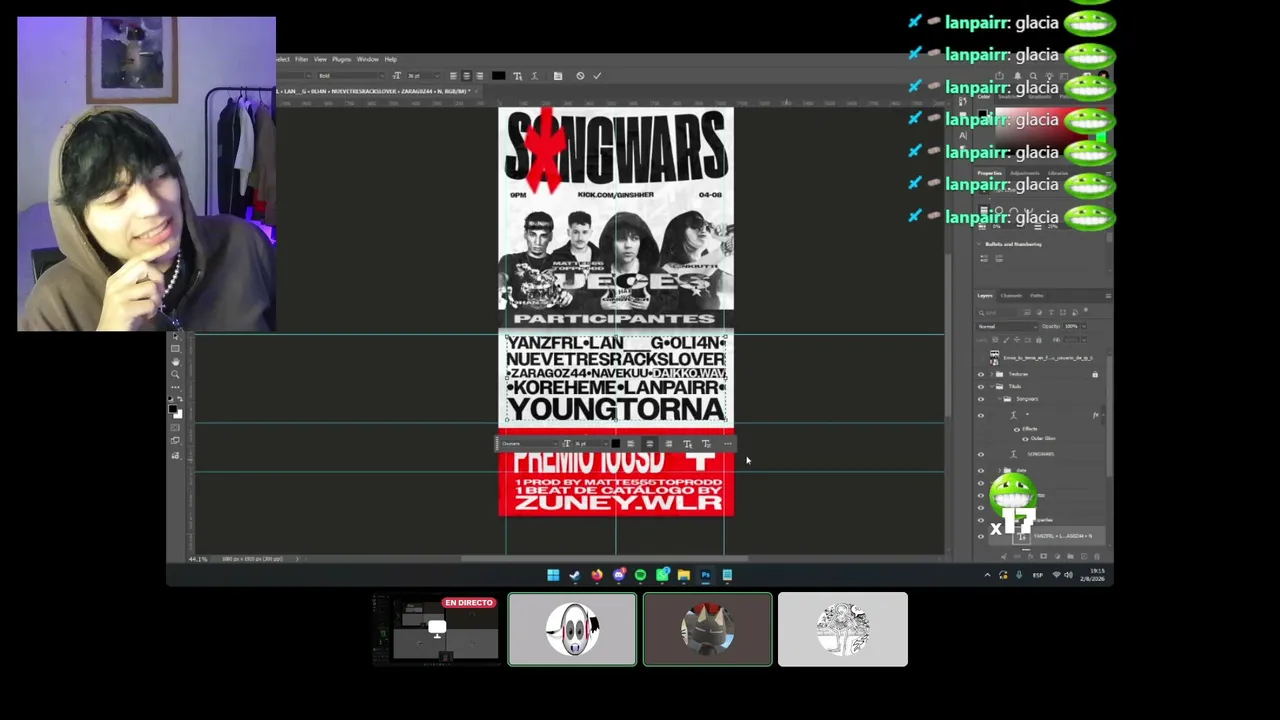Open more options on the floating text bar
The height and width of the screenshot is (720, 1280).
(727, 444)
